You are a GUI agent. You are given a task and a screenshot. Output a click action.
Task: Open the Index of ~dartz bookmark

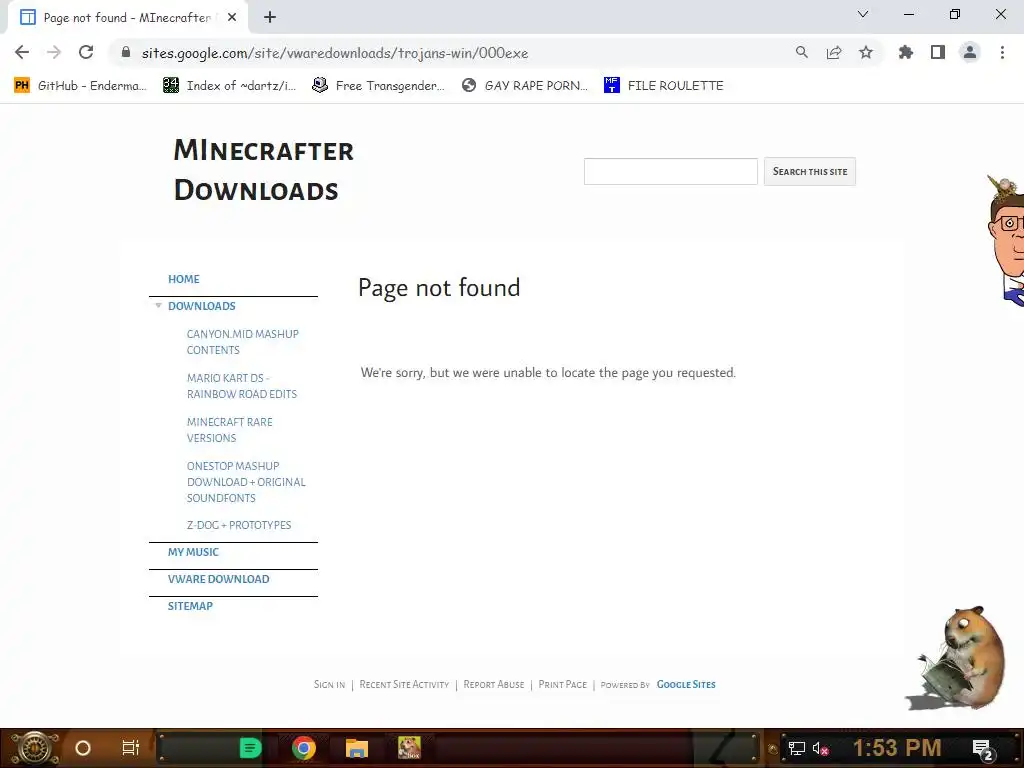tap(229, 86)
